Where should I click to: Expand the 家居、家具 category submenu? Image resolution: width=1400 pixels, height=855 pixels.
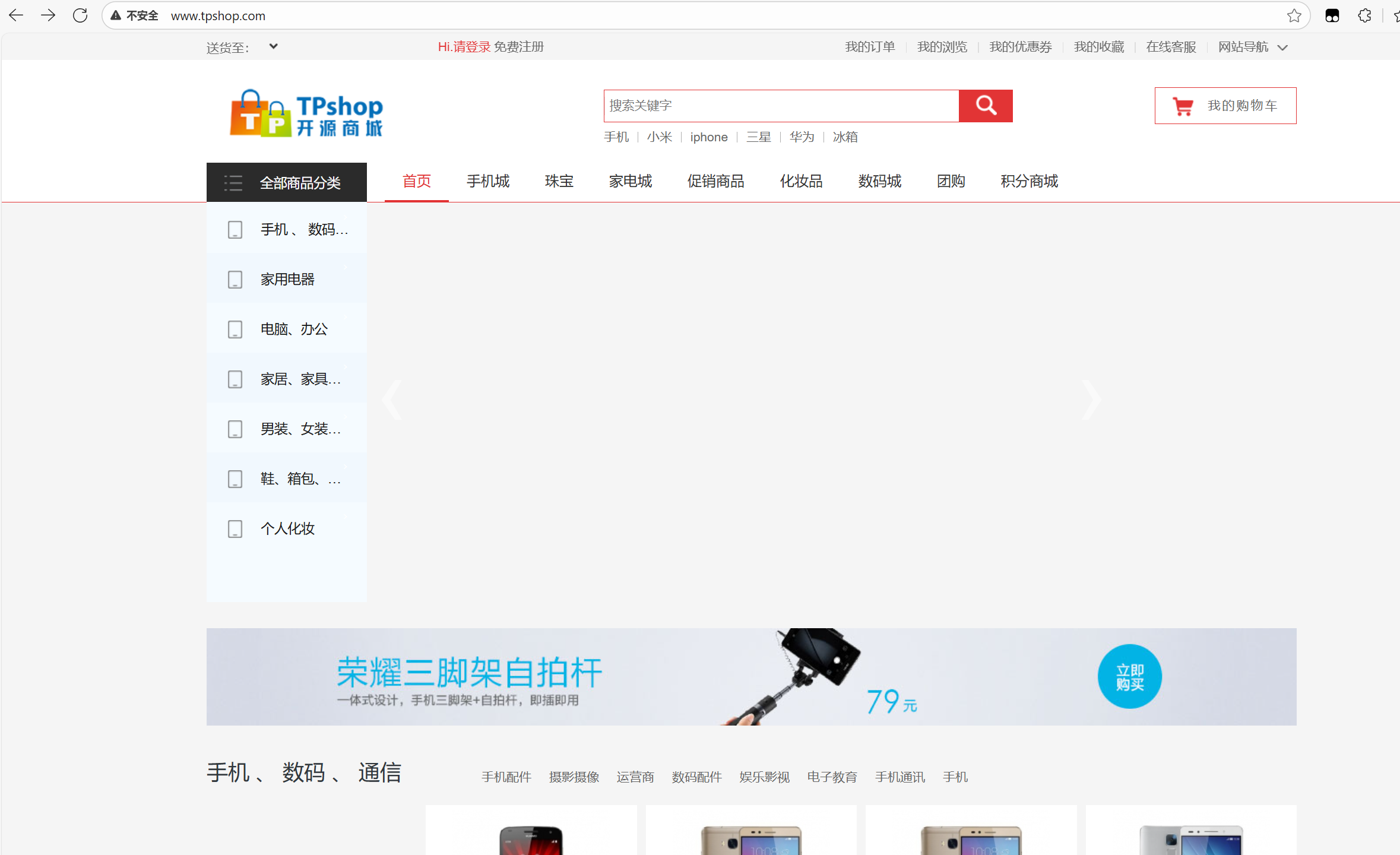pos(300,378)
